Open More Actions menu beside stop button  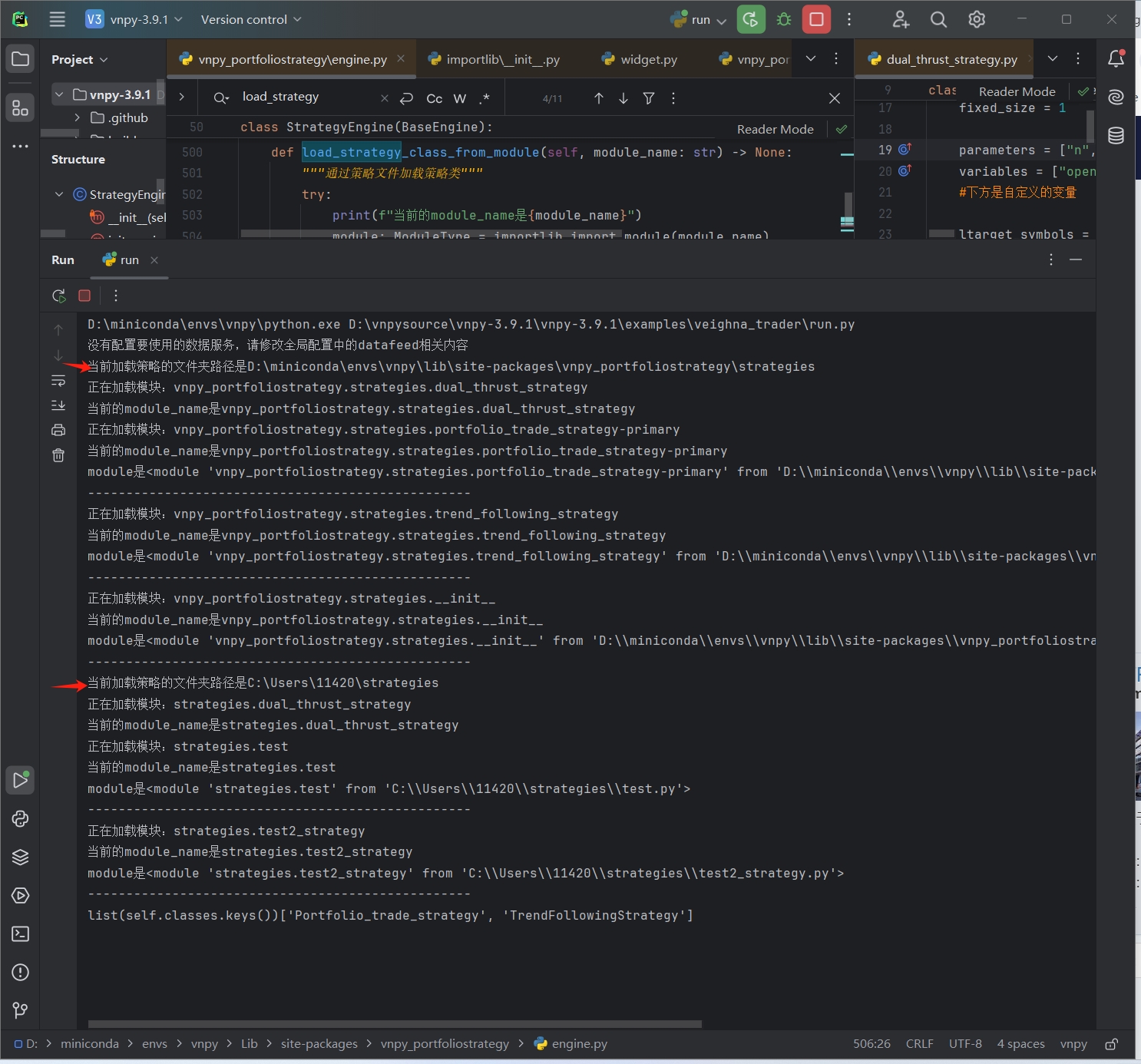pyautogui.click(x=848, y=19)
